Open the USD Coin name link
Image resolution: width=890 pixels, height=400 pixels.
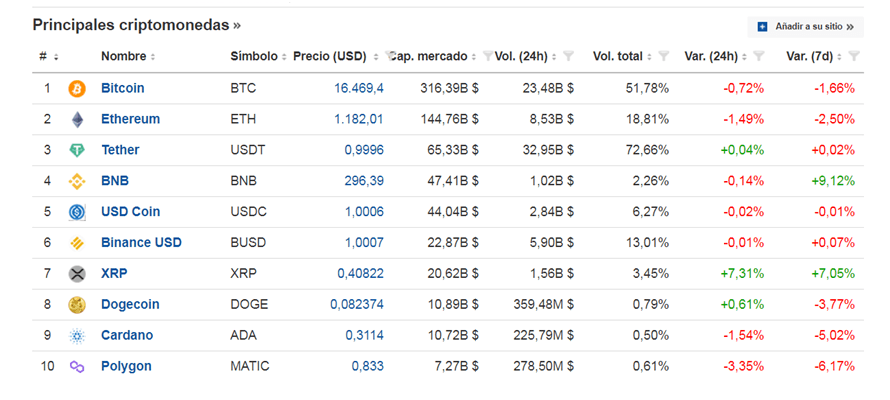coord(131,212)
